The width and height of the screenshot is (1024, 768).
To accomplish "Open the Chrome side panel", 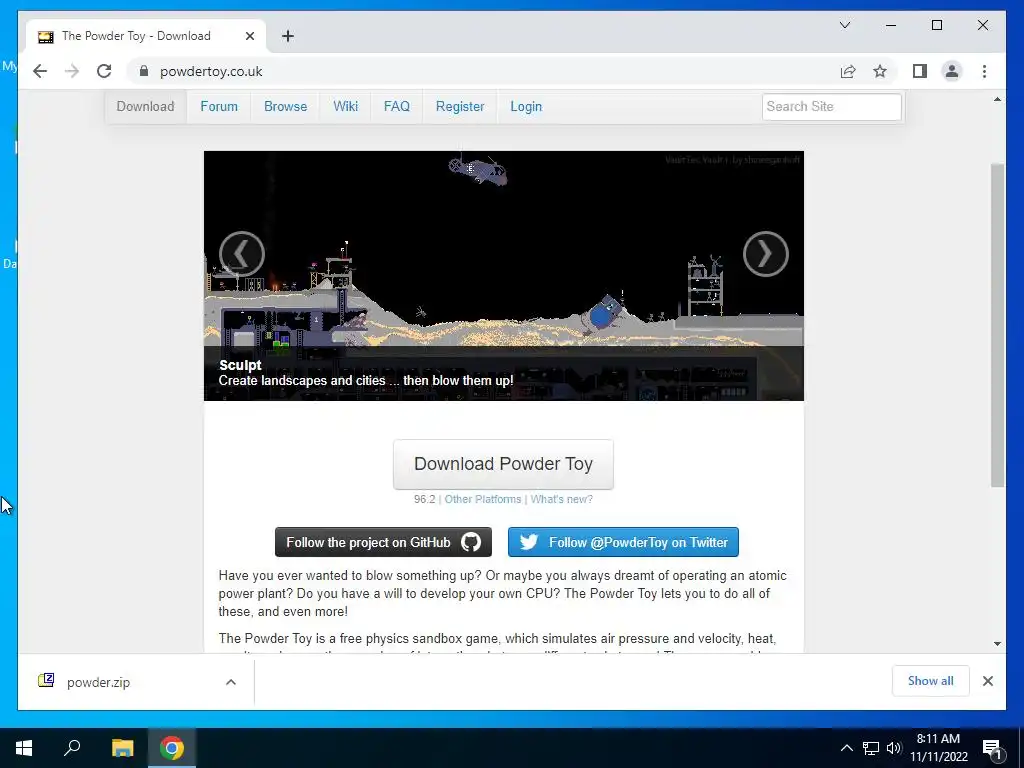I will click(920, 71).
